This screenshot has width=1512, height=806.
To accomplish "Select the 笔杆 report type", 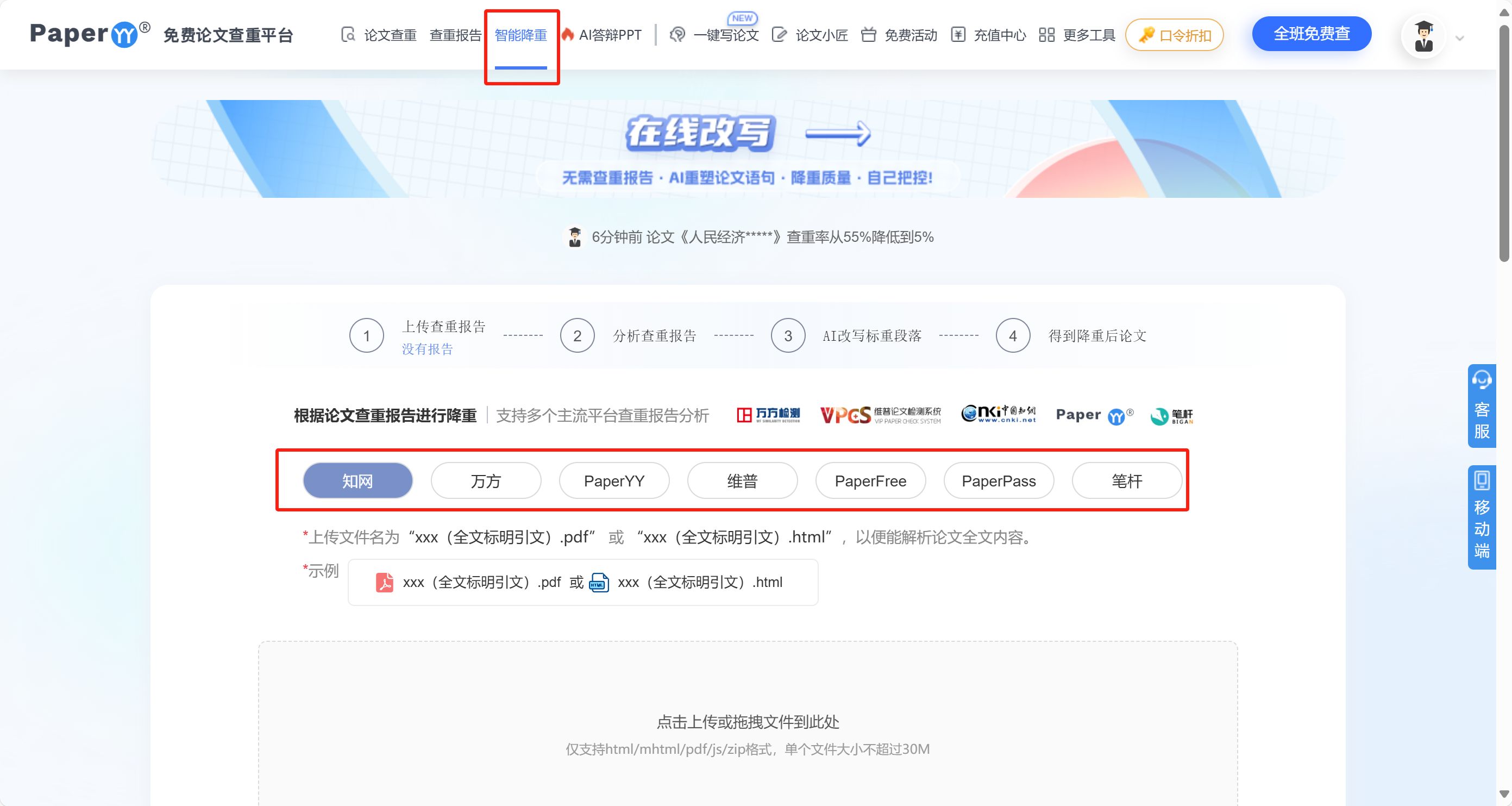I will pos(1127,481).
